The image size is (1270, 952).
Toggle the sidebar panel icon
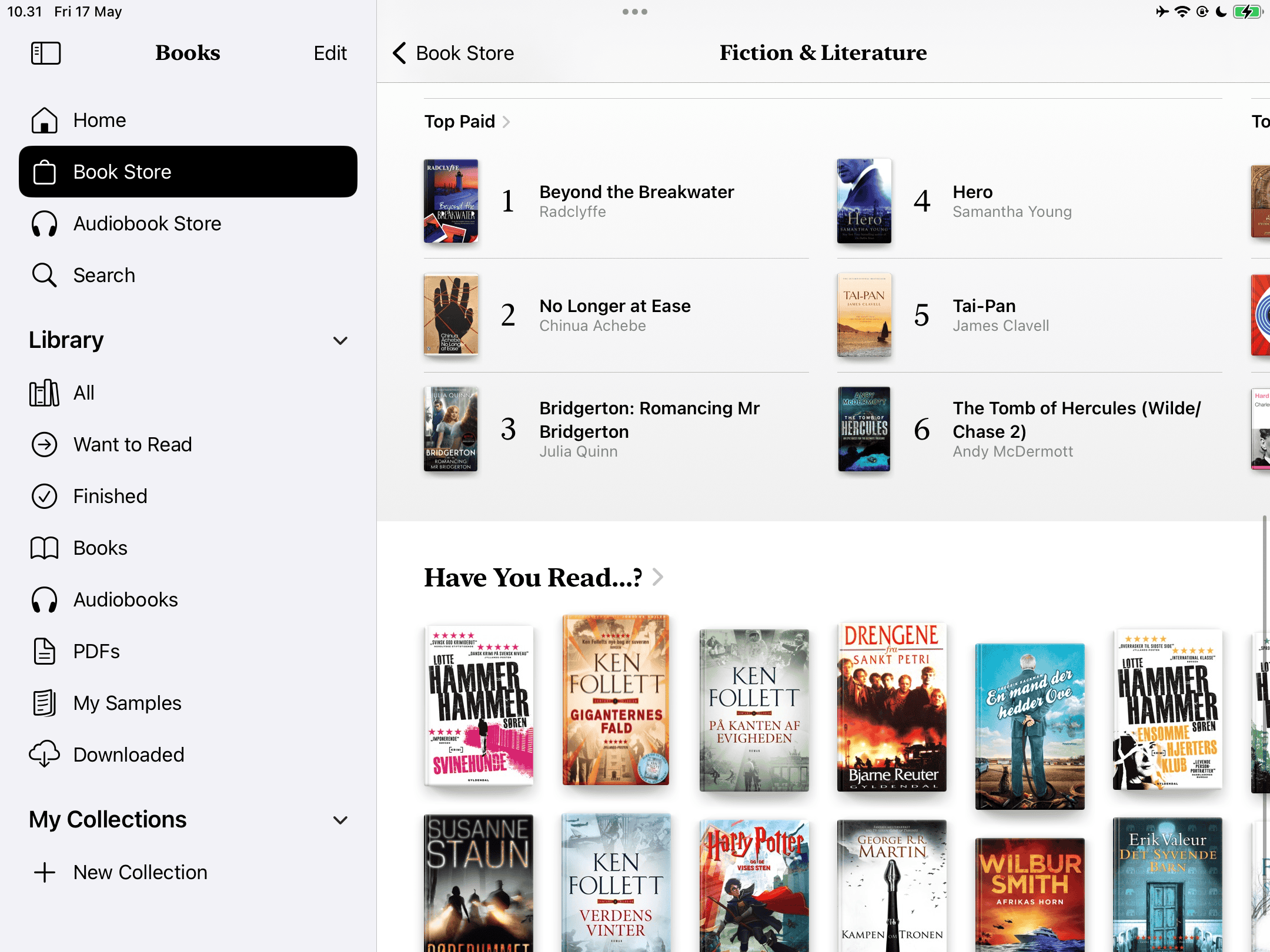click(x=45, y=53)
